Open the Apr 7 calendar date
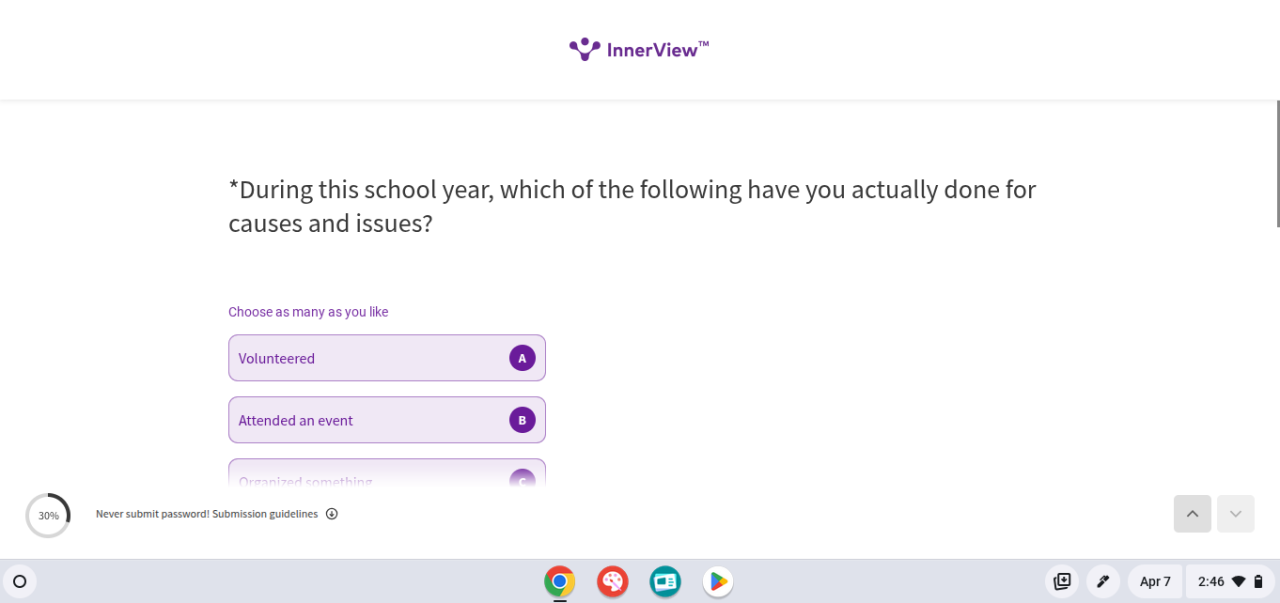1280x603 pixels. coord(1155,581)
